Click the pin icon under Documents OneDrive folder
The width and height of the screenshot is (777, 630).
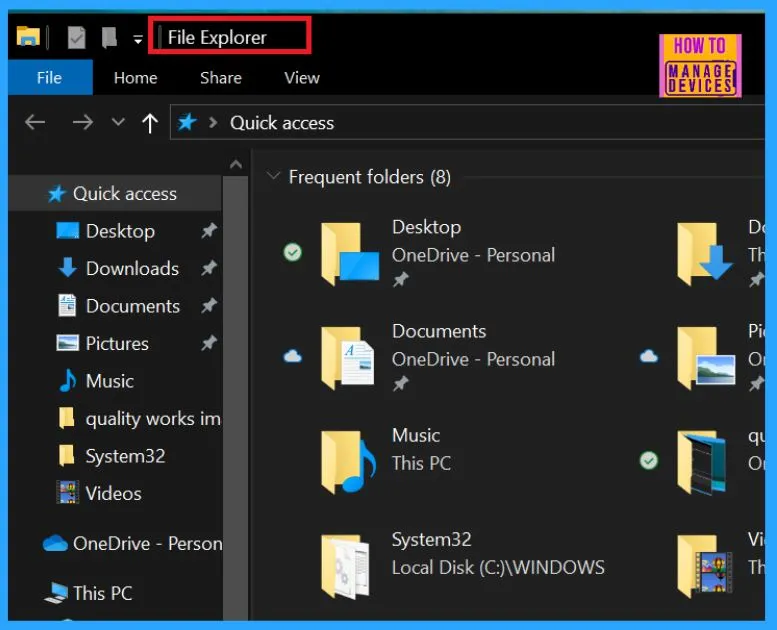click(400, 383)
